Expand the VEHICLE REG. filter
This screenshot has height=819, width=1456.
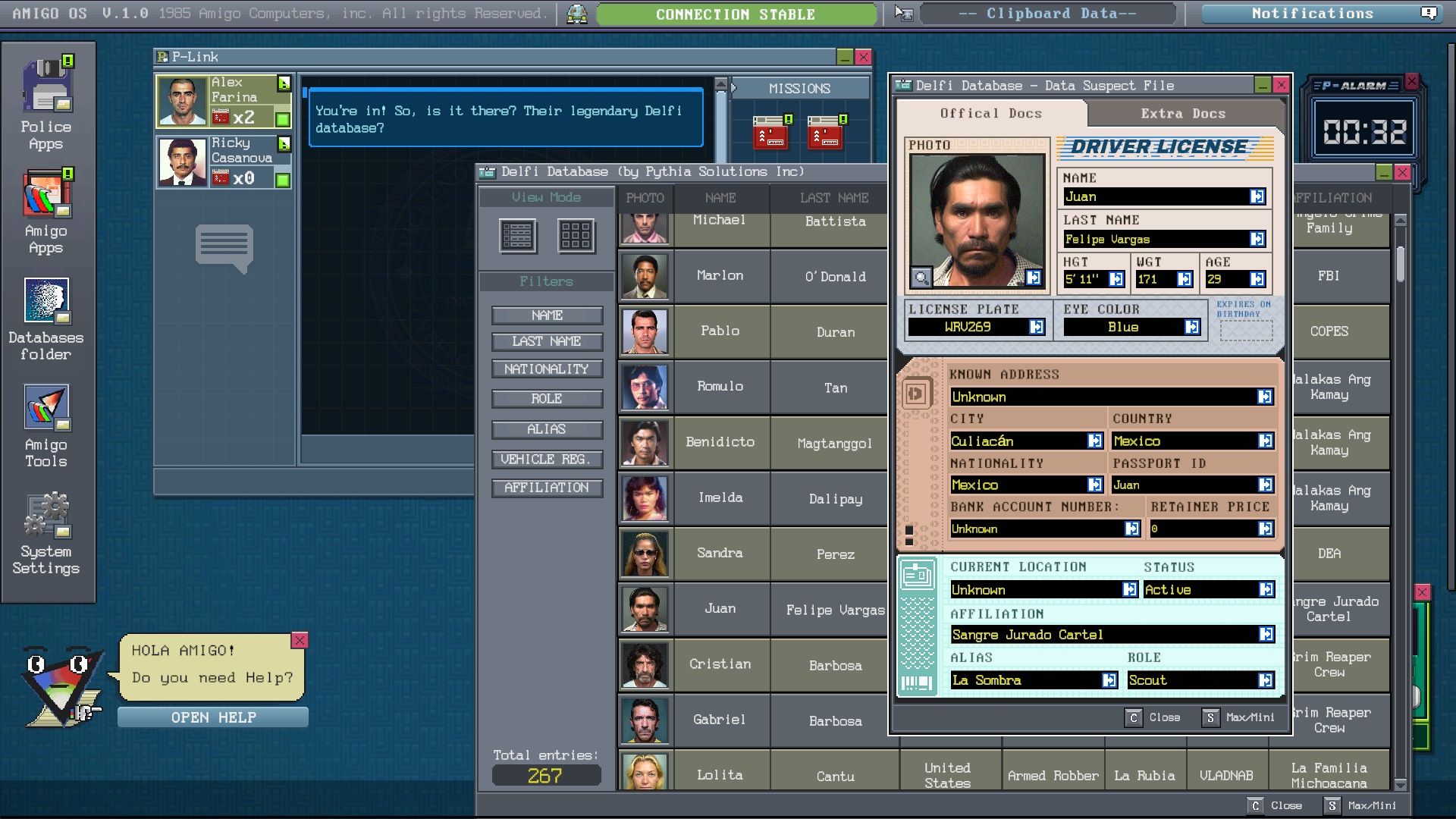click(x=546, y=459)
